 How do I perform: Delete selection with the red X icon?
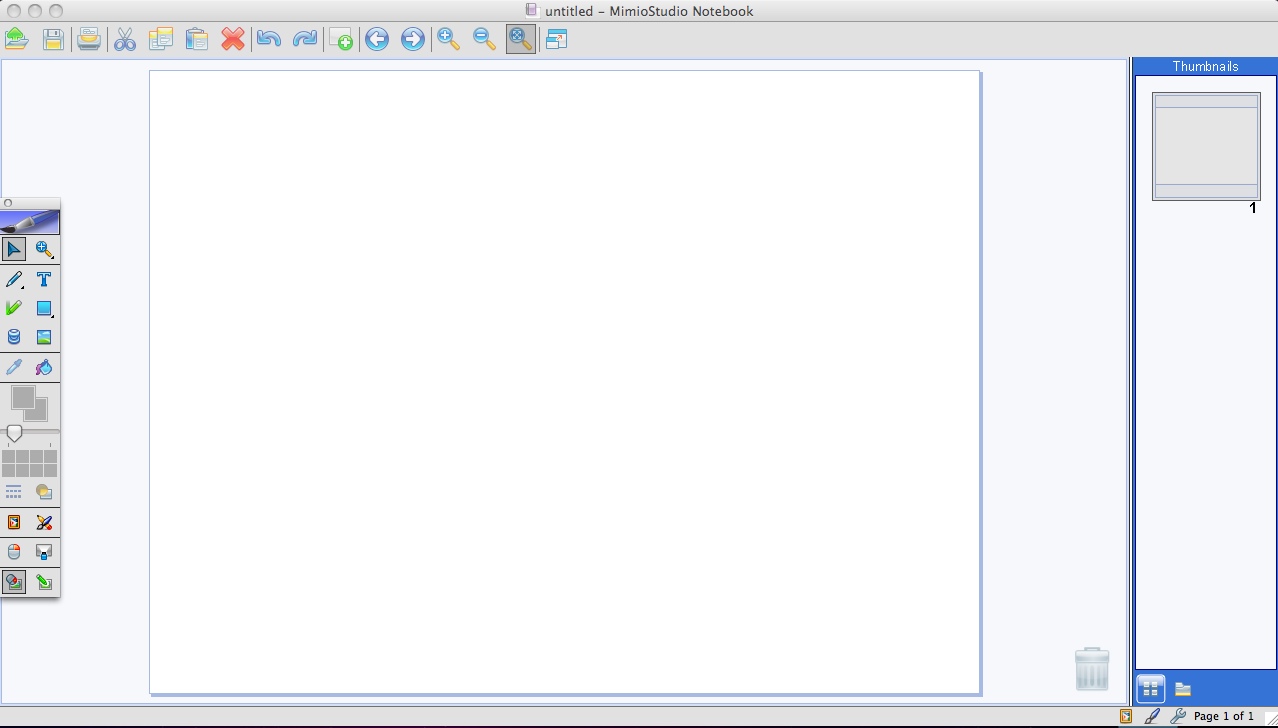pos(233,39)
